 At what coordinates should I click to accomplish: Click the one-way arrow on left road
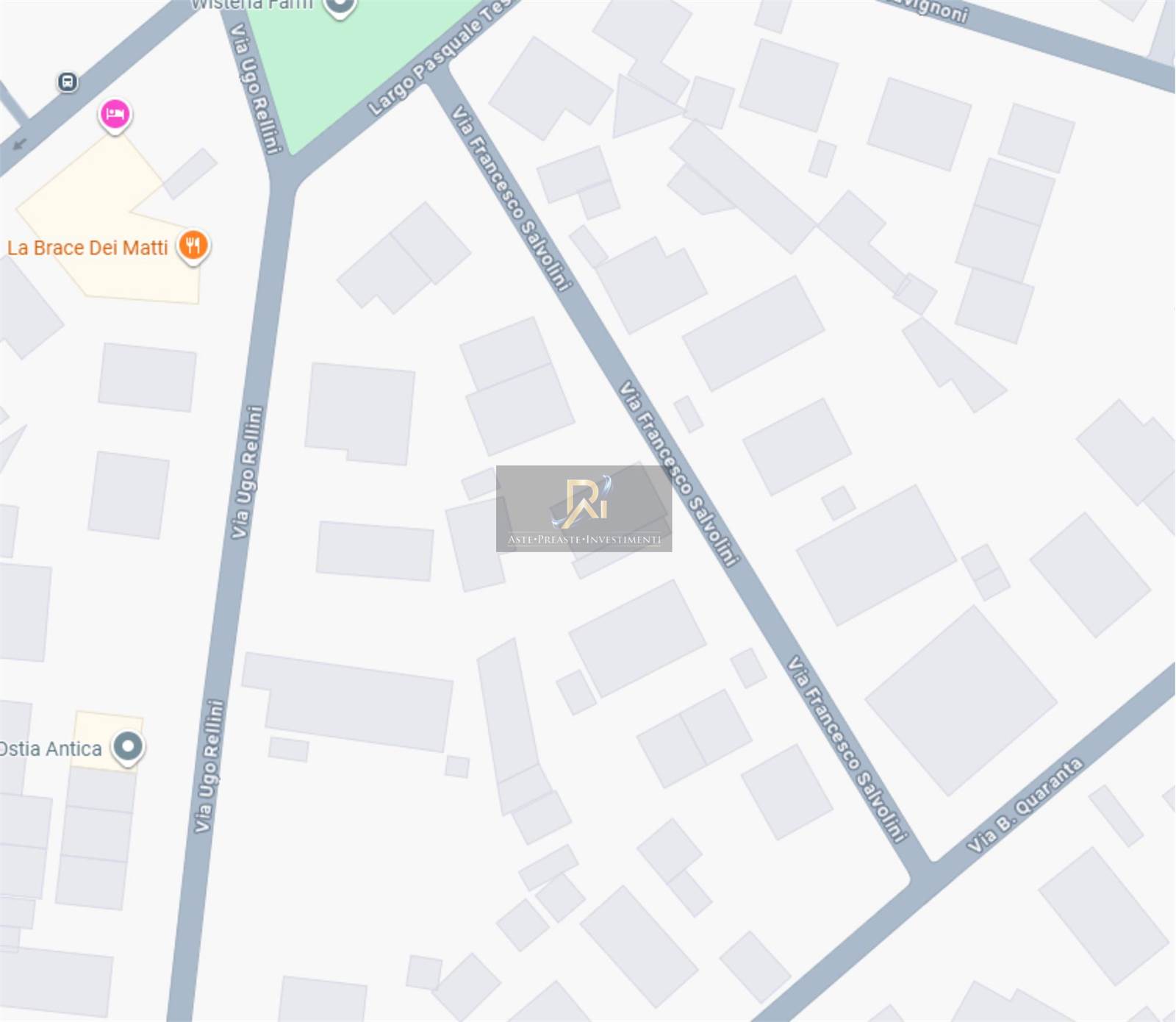pyautogui.click(x=20, y=143)
